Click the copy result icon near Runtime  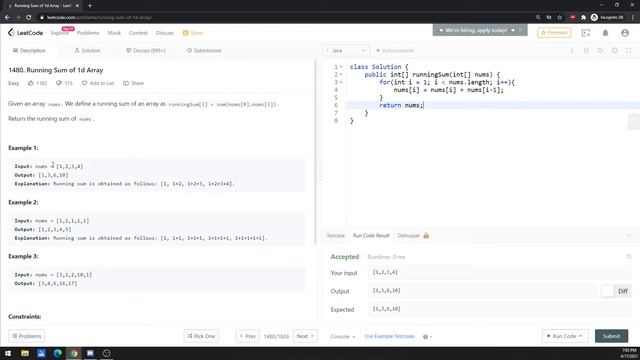(x=629, y=257)
